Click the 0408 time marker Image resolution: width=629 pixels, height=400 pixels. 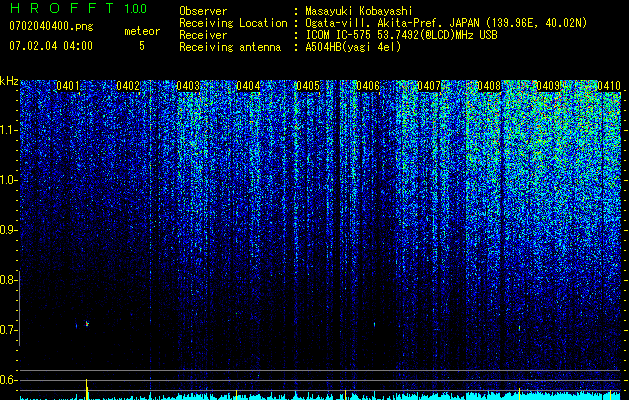(x=489, y=86)
